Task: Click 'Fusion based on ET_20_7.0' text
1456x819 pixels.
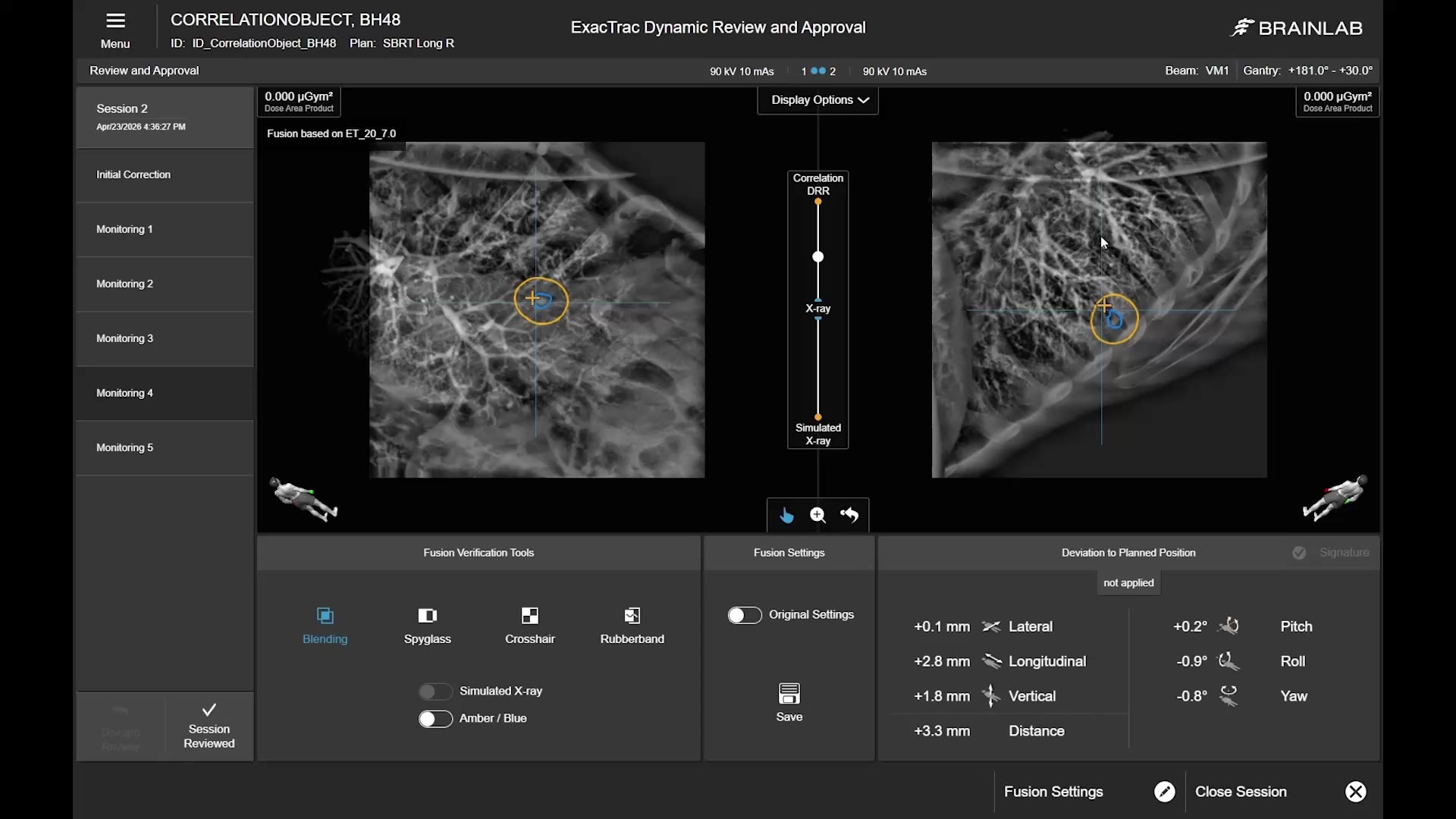Action: 331,133
